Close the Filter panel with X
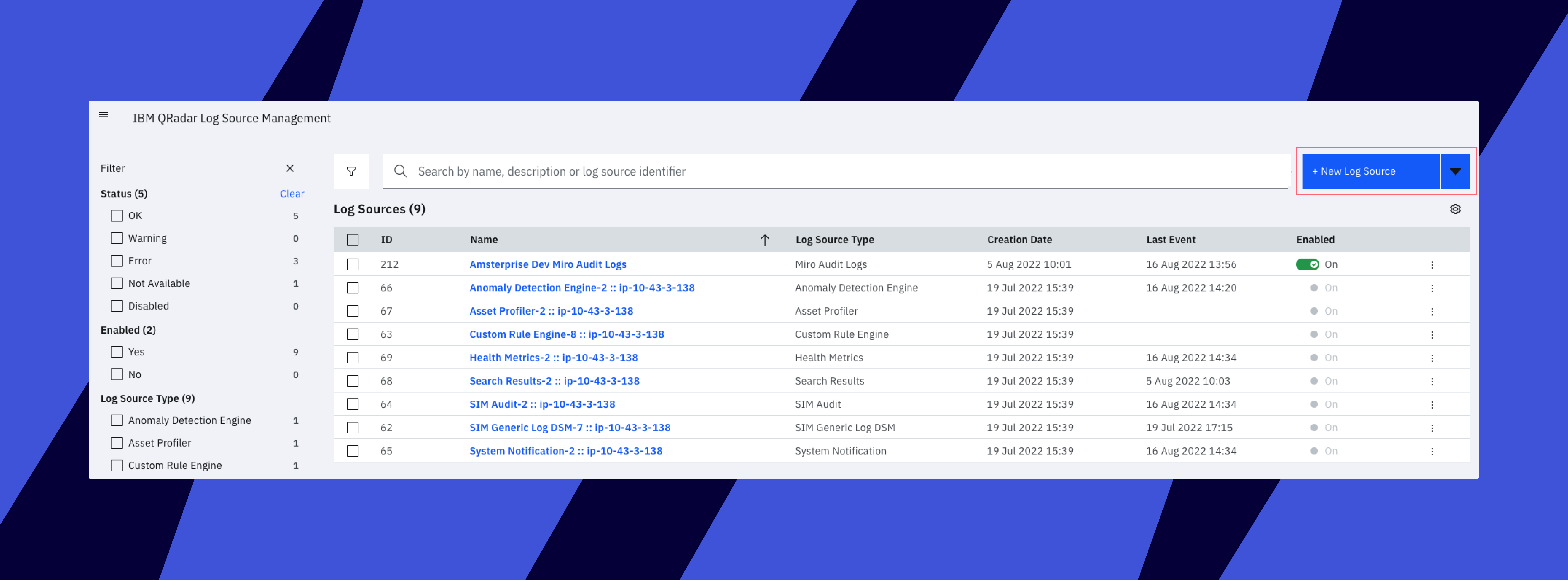The height and width of the screenshot is (580, 1568). click(290, 169)
